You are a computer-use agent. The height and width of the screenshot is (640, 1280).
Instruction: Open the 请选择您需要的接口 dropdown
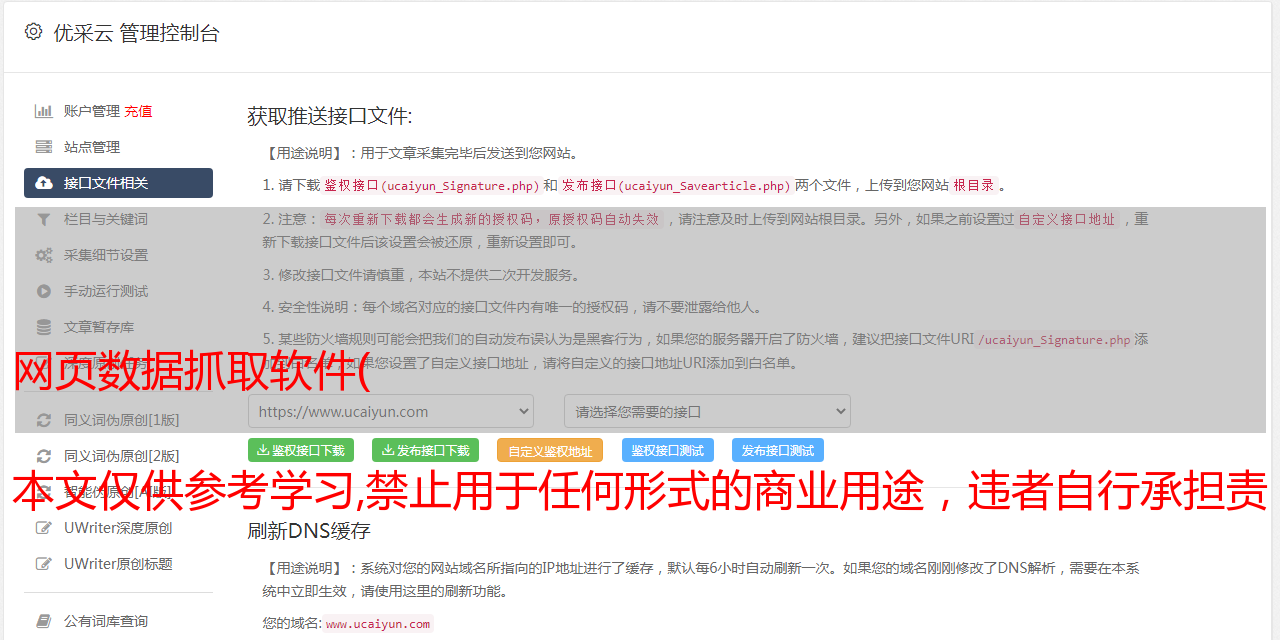(707, 411)
